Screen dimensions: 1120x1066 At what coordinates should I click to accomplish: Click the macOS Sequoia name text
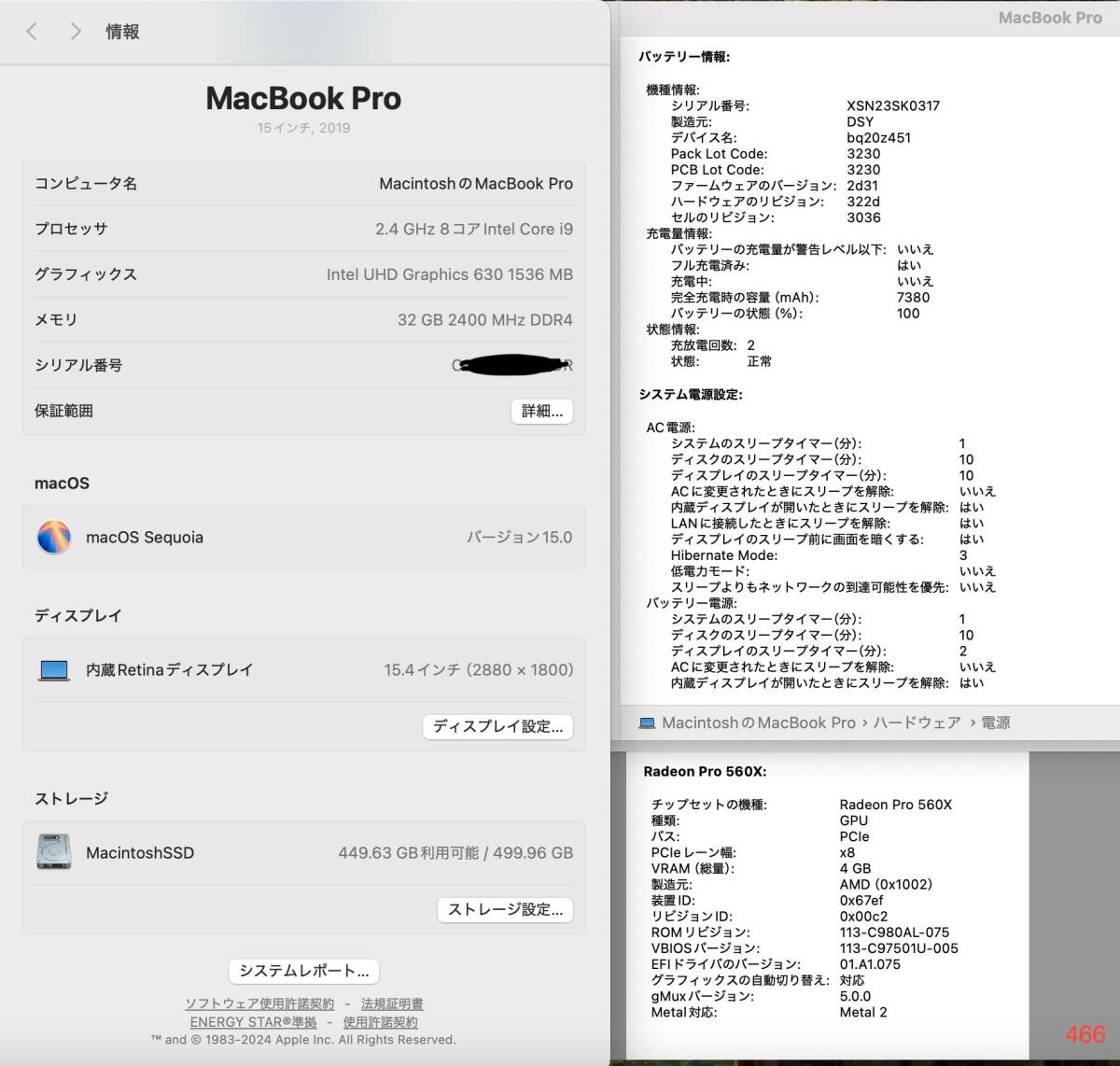coord(145,537)
